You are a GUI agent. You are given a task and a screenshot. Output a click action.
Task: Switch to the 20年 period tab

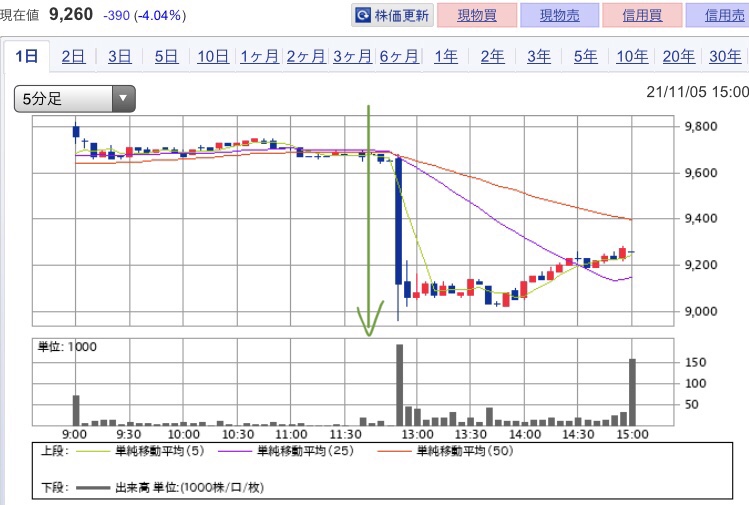(x=679, y=56)
